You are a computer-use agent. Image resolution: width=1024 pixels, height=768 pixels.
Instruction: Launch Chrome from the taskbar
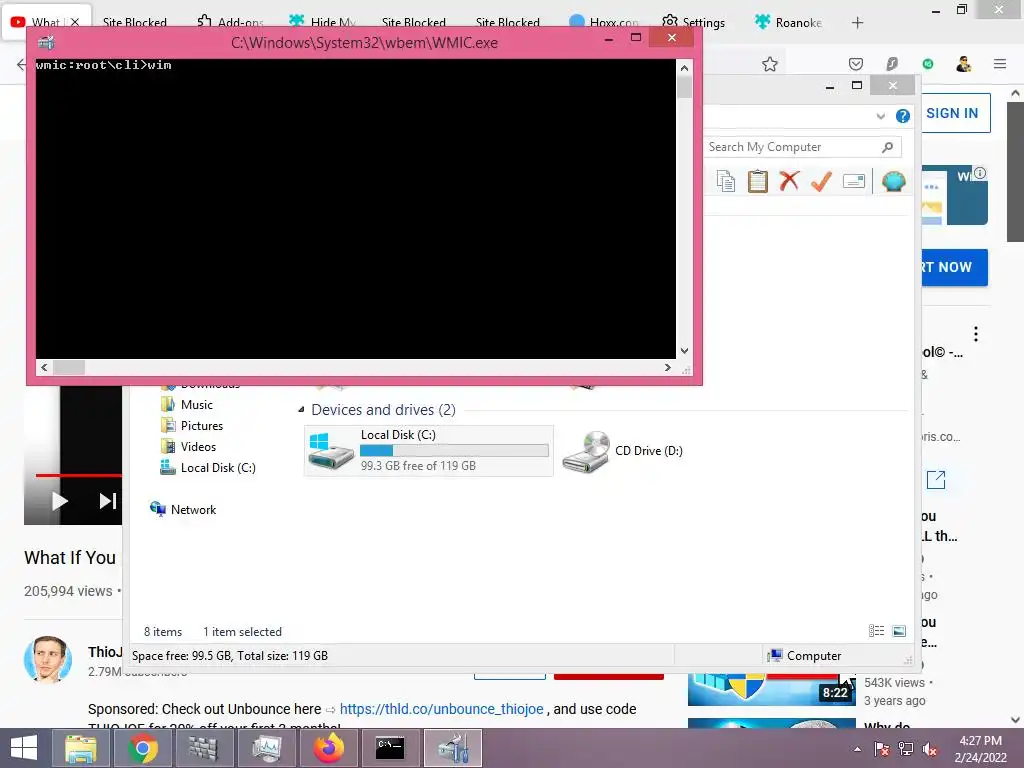(x=142, y=748)
